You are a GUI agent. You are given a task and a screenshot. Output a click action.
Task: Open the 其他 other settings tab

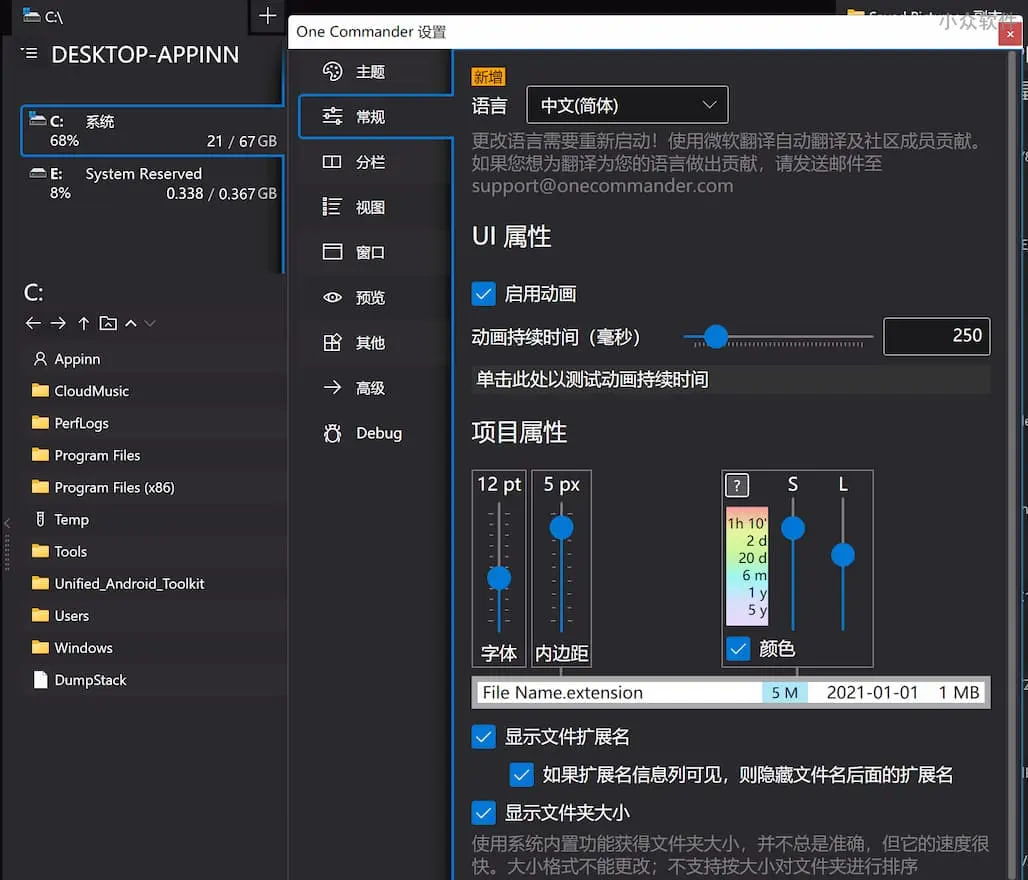coord(370,343)
